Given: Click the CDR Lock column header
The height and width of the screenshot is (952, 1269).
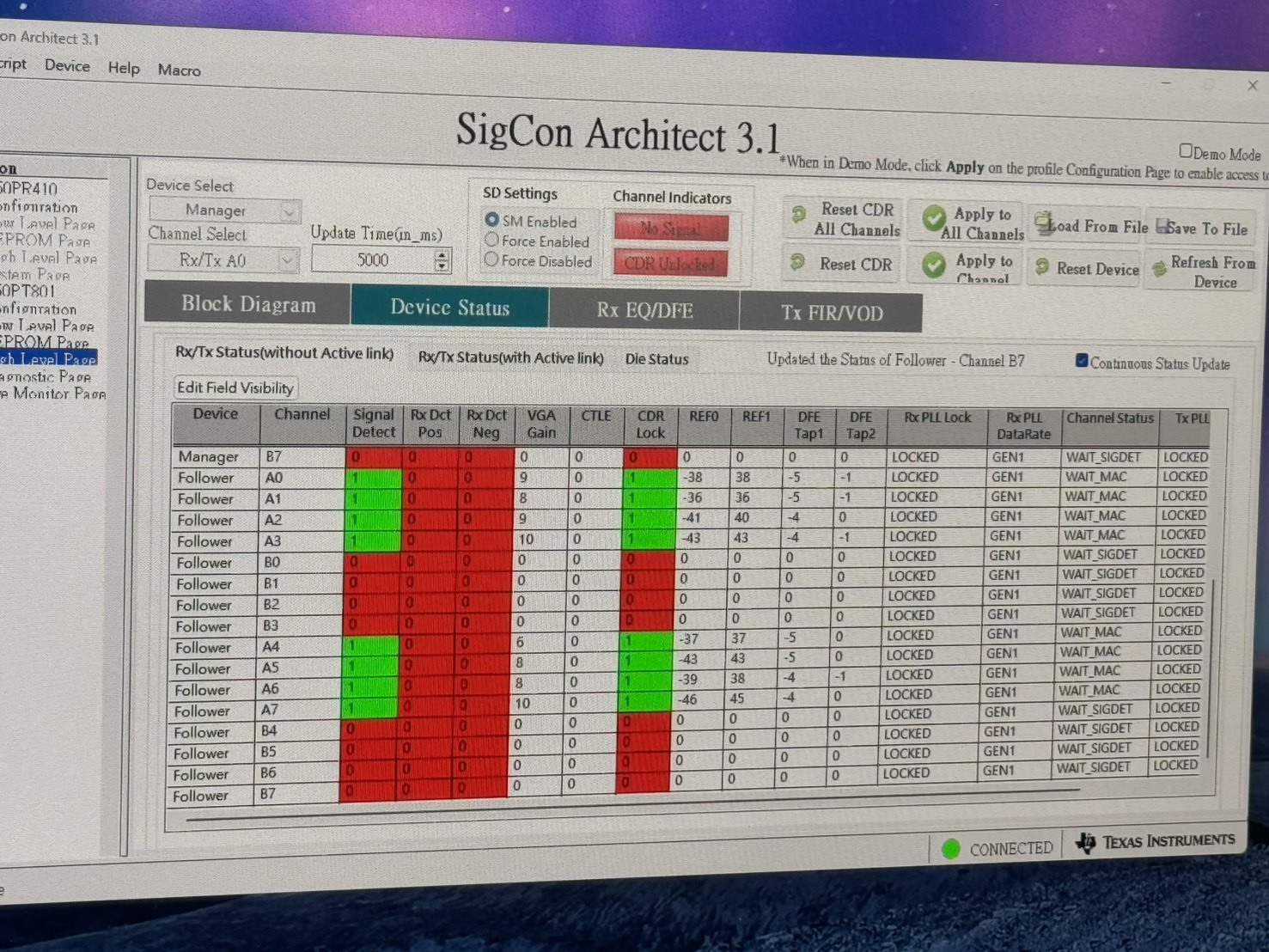Looking at the screenshot, I should [650, 424].
